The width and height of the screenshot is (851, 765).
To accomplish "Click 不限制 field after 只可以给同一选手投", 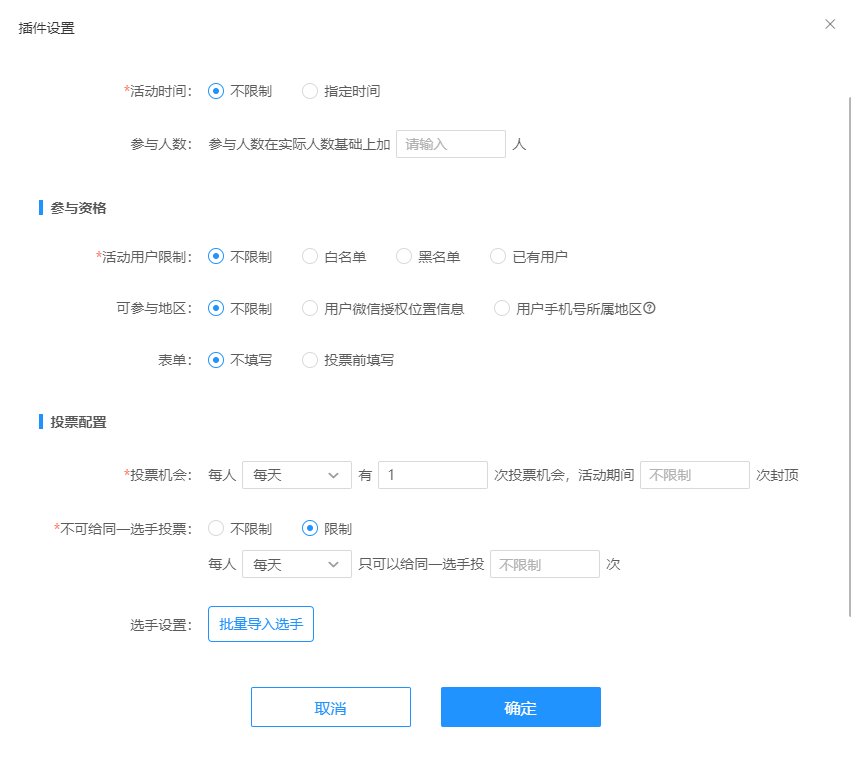I will point(545,564).
